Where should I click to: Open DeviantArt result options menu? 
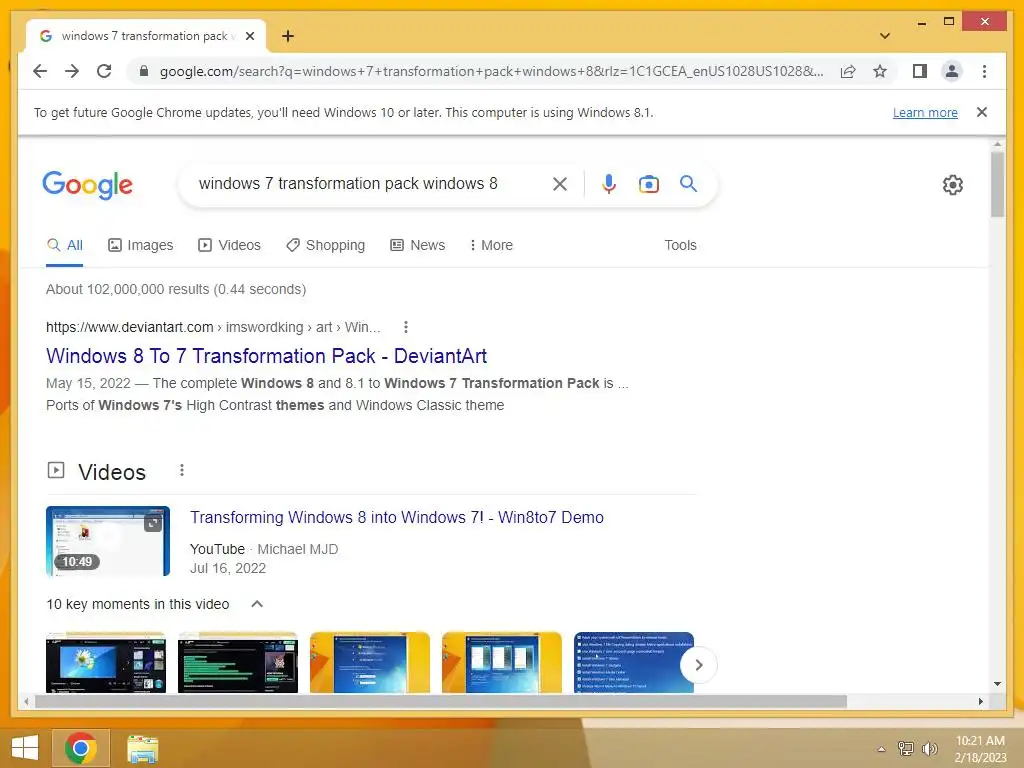(x=406, y=327)
